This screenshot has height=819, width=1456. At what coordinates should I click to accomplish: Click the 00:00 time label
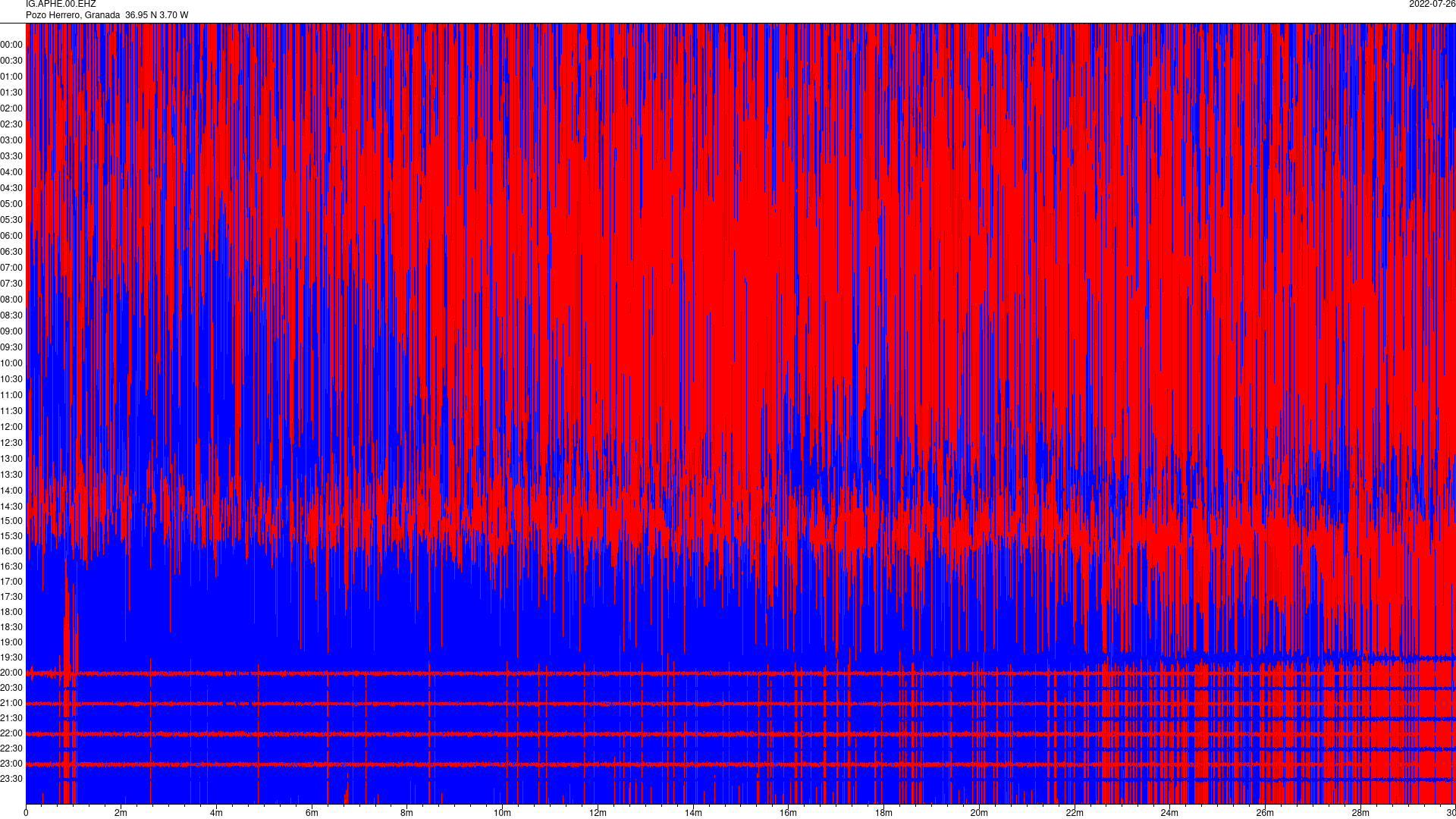point(11,45)
